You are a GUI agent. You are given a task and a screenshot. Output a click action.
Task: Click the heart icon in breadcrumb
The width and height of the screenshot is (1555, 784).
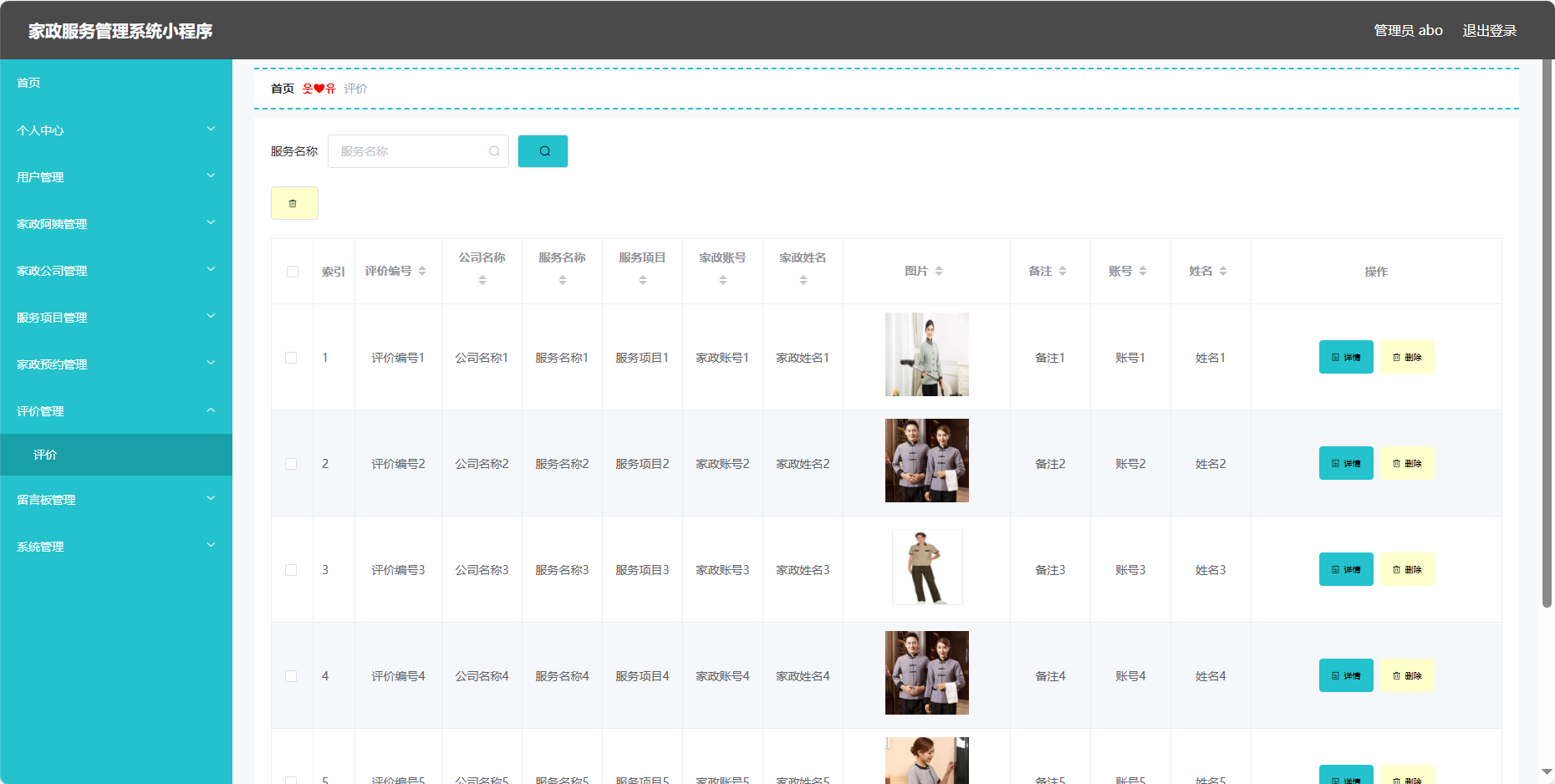(x=319, y=89)
